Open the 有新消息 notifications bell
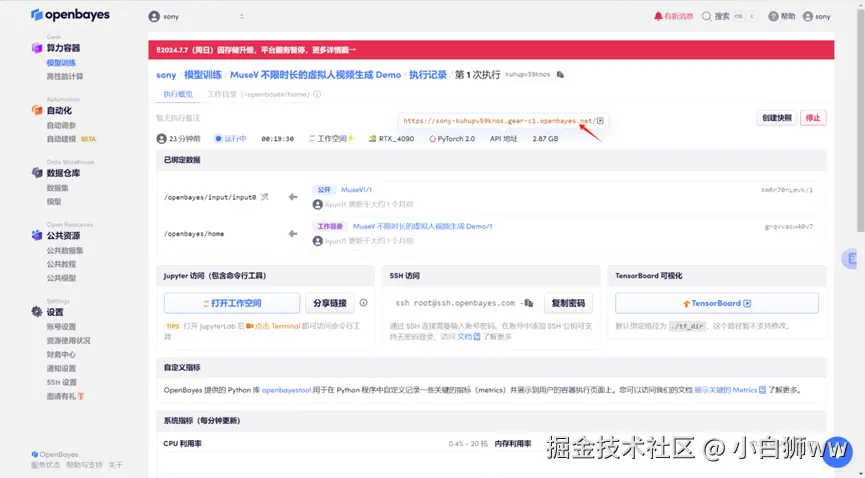Viewport: 865px width, 478px height. 674,17
